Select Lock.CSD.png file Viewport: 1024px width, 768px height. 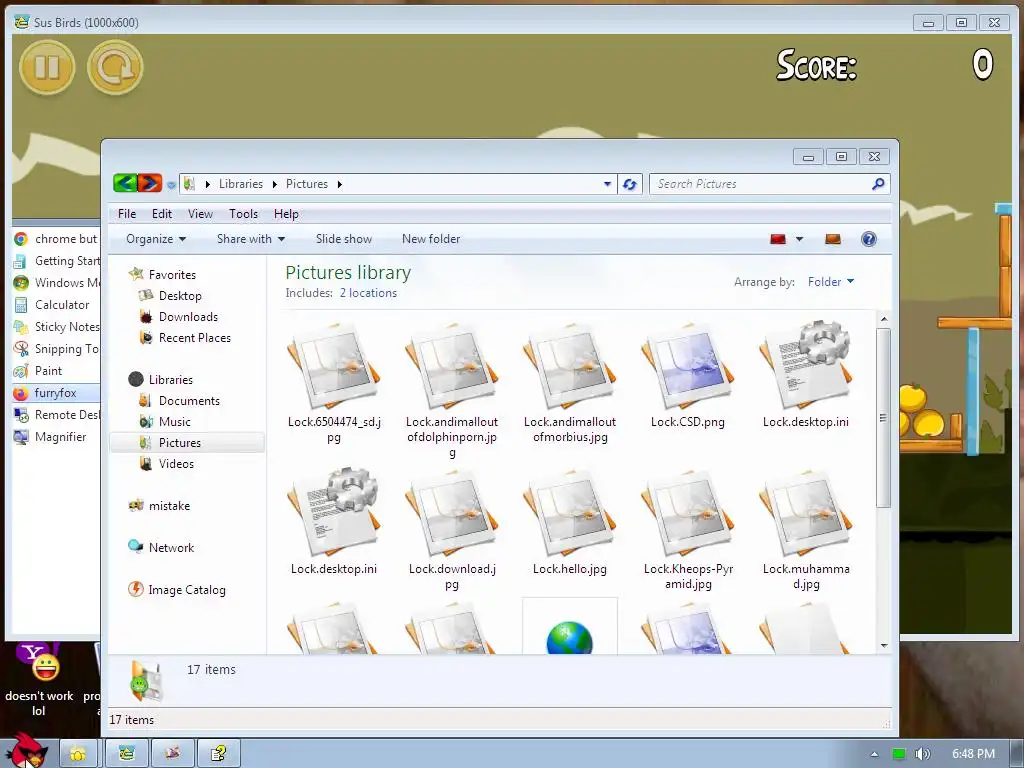[688, 376]
